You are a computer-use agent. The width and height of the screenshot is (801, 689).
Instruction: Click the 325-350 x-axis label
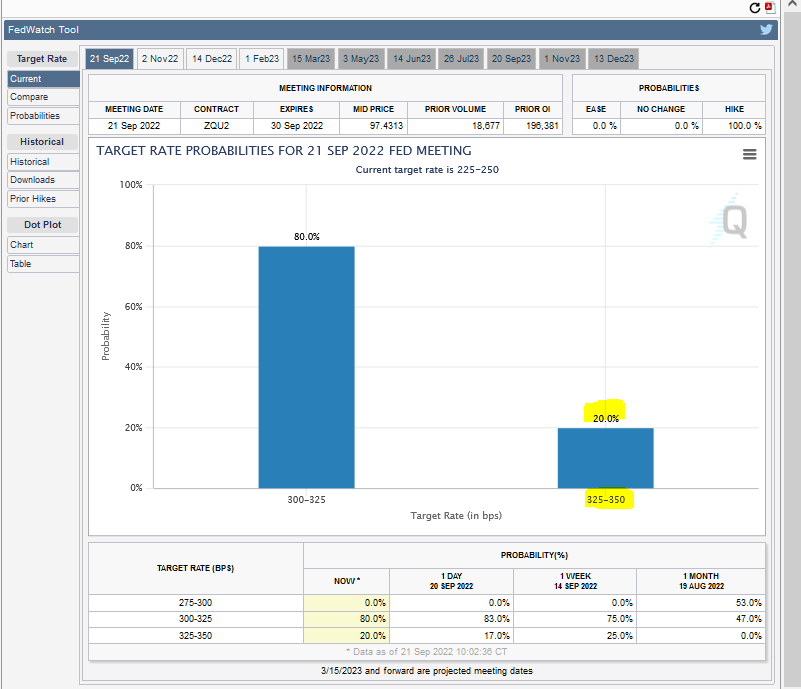605,500
